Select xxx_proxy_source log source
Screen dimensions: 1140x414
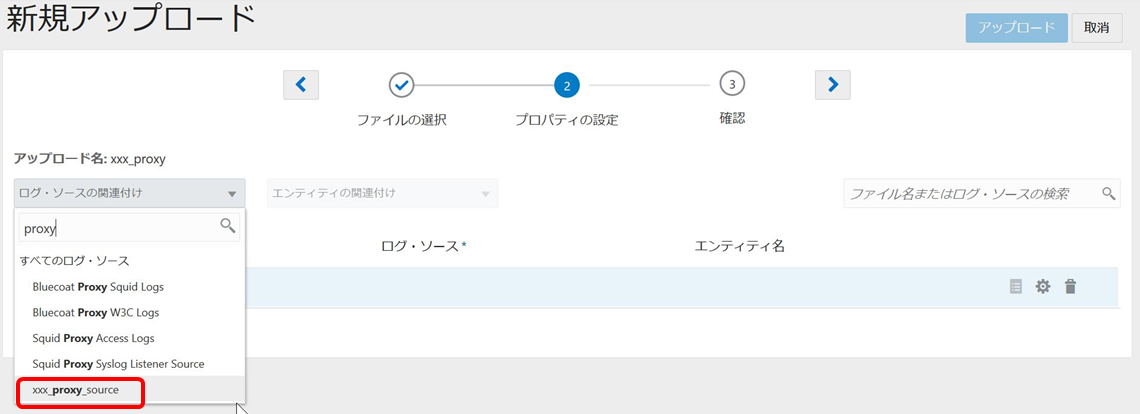pos(129,390)
